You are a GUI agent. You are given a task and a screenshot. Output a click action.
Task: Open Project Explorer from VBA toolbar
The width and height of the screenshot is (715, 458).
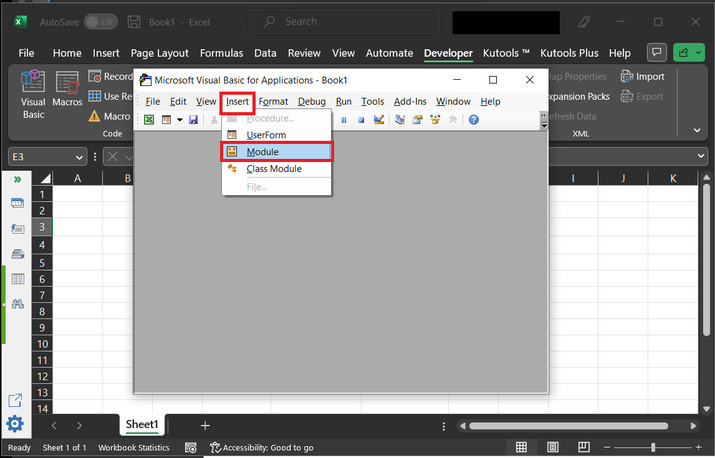pos(400,120)
